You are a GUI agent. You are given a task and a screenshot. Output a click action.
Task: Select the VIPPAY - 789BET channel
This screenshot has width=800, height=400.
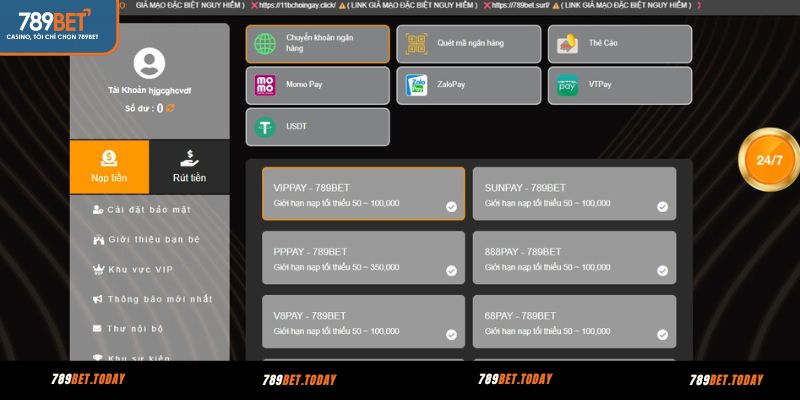pos(363,194)
